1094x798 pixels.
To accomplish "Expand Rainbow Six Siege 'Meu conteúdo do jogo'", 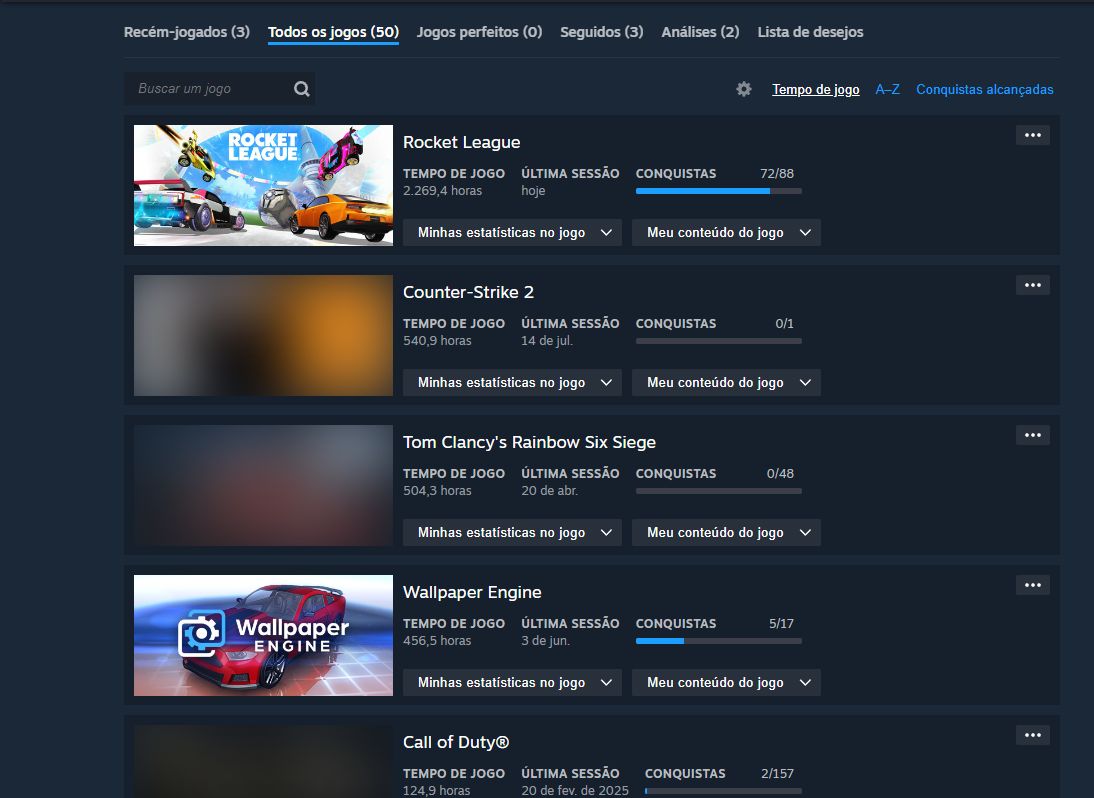I will coord(726,532).
